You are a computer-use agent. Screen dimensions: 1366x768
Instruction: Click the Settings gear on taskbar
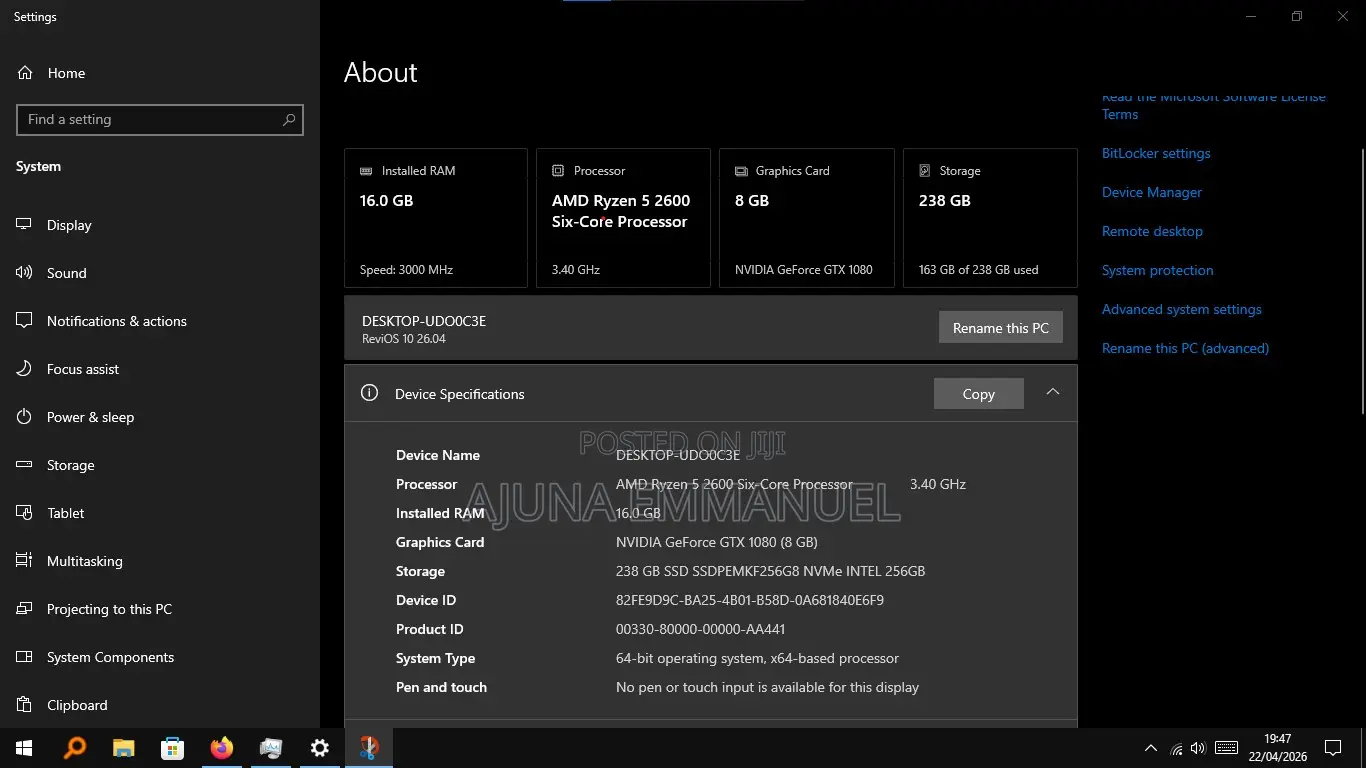(x=320, y=748)
